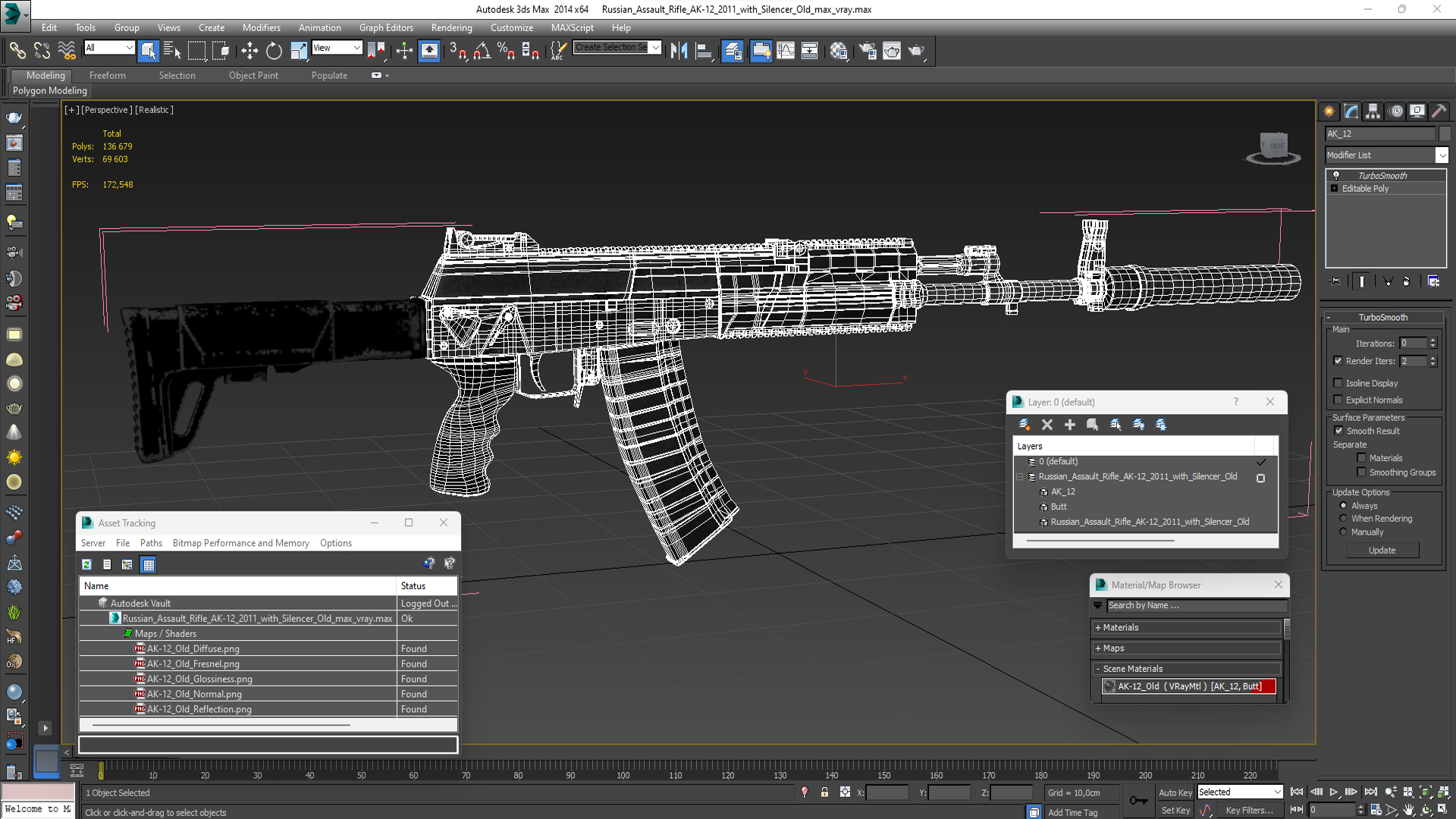The height and width of the screenshot is (819, 1456).
Task: Delete layer using X icon in Layer dialog
Action: 1047,425
